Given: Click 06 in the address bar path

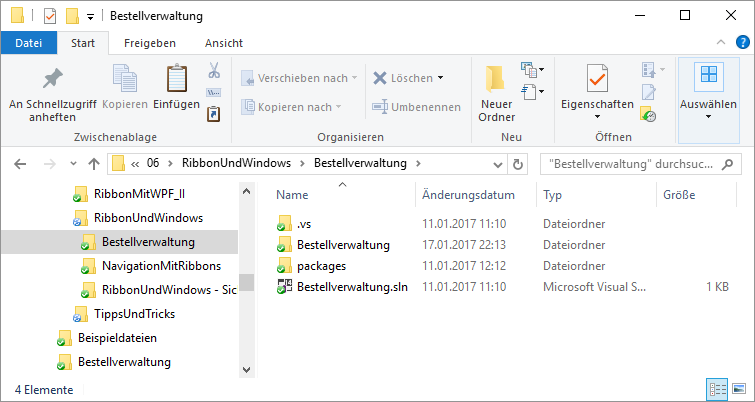Looking at the screenshot, I should 153,163.
